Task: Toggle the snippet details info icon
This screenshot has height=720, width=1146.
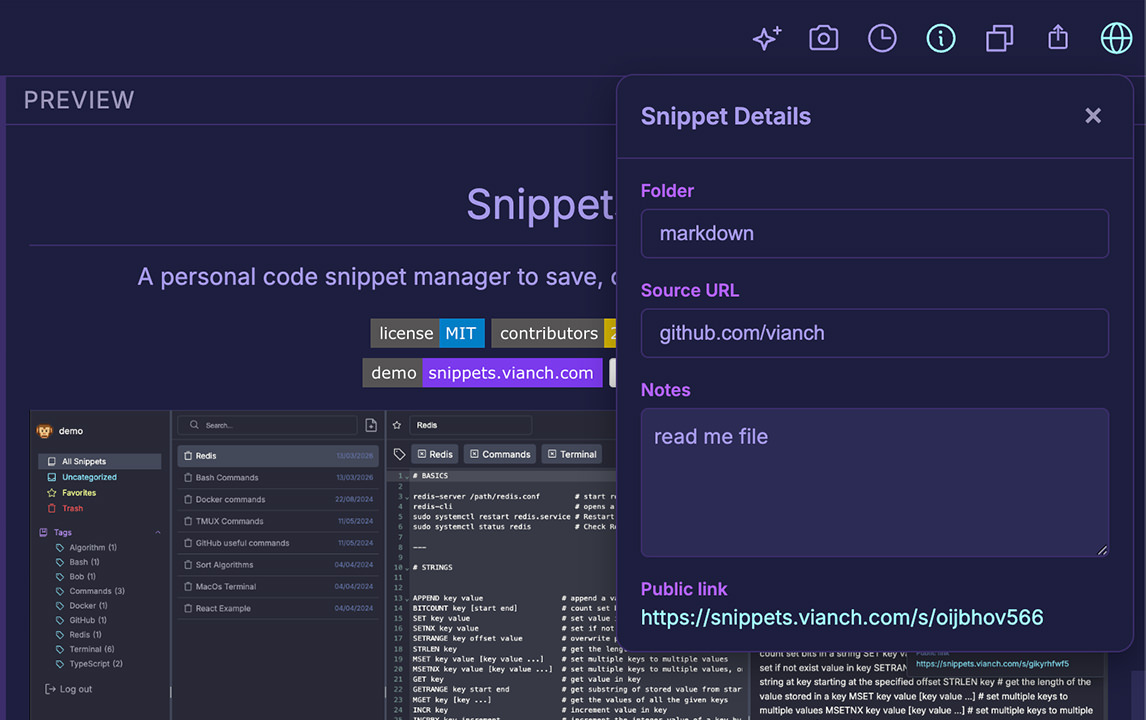Action: pyautogui.click(x=941, y=38)
